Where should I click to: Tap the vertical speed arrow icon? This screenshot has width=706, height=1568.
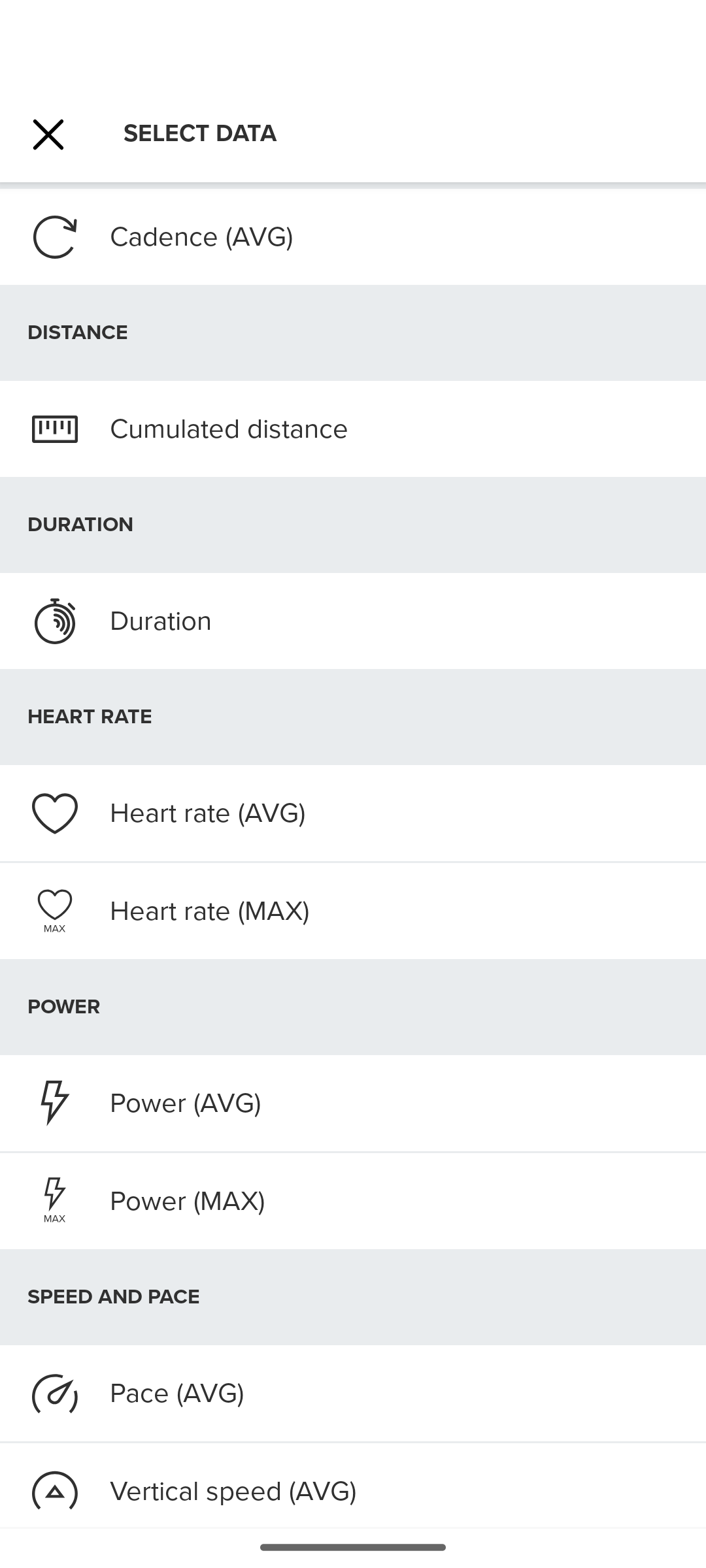pos(55,1492)
